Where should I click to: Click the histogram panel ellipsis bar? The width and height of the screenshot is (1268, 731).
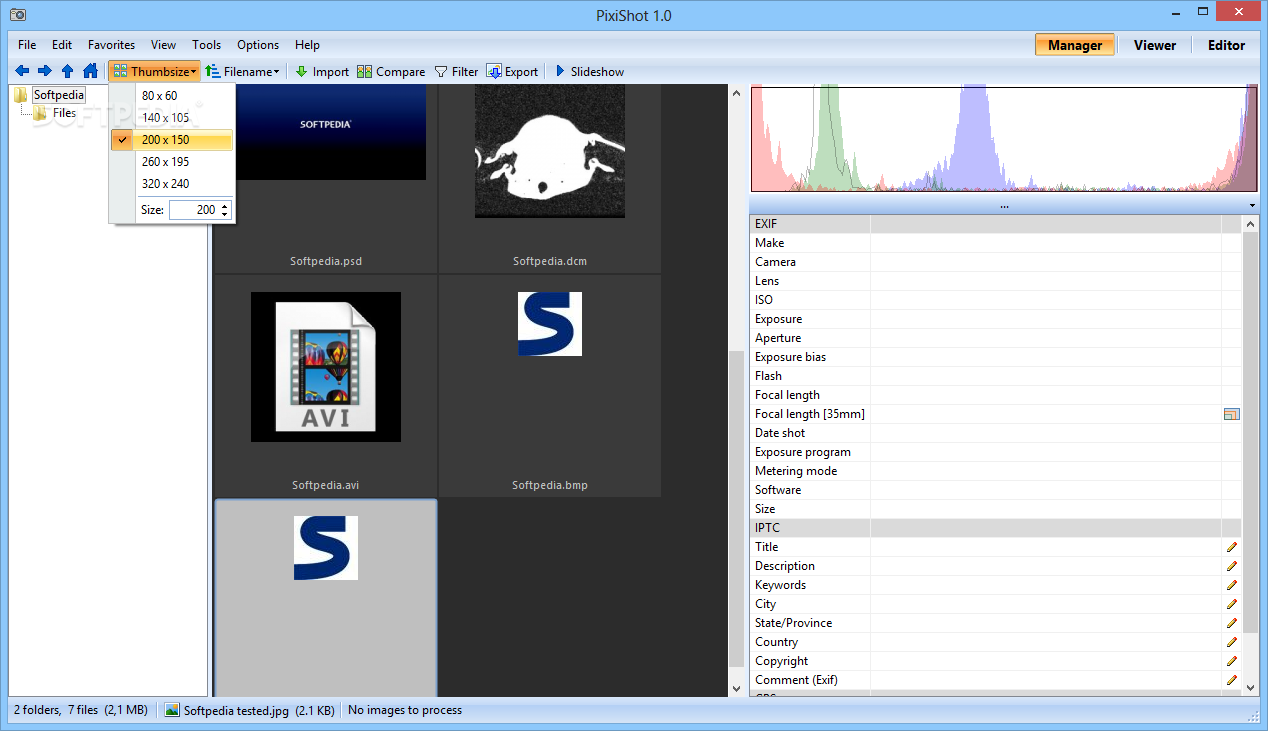point(1003,205)
